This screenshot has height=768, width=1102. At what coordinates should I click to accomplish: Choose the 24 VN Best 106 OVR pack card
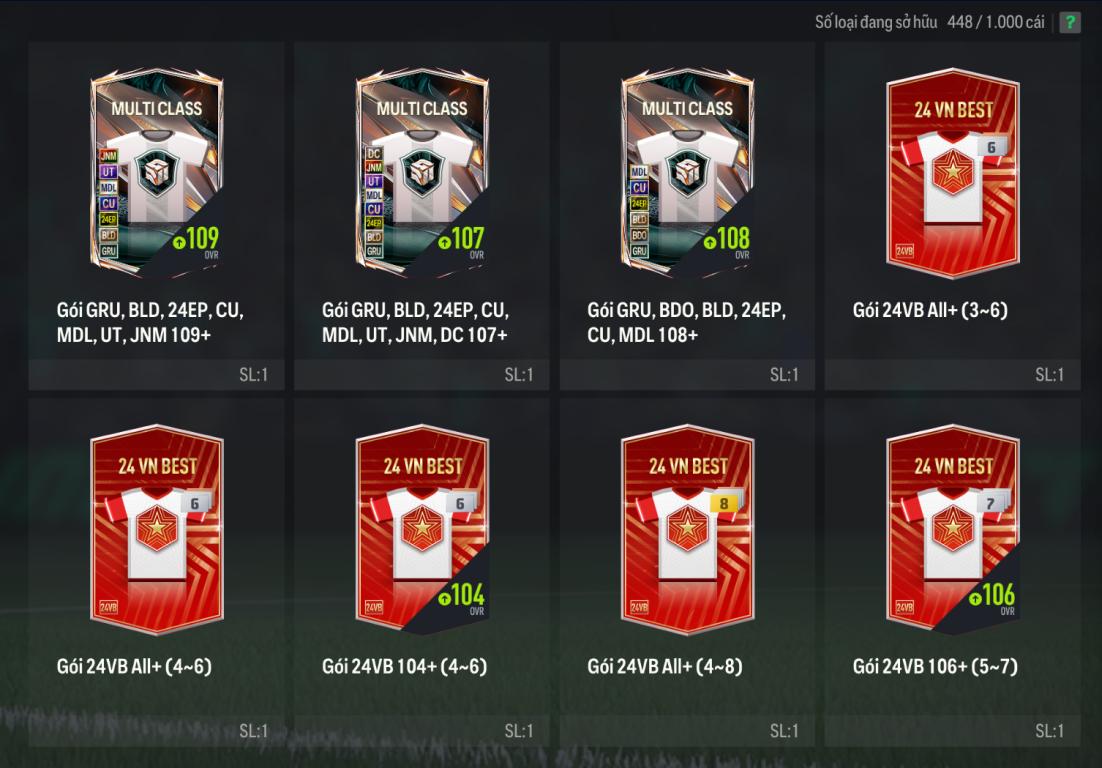coord(953,530)
